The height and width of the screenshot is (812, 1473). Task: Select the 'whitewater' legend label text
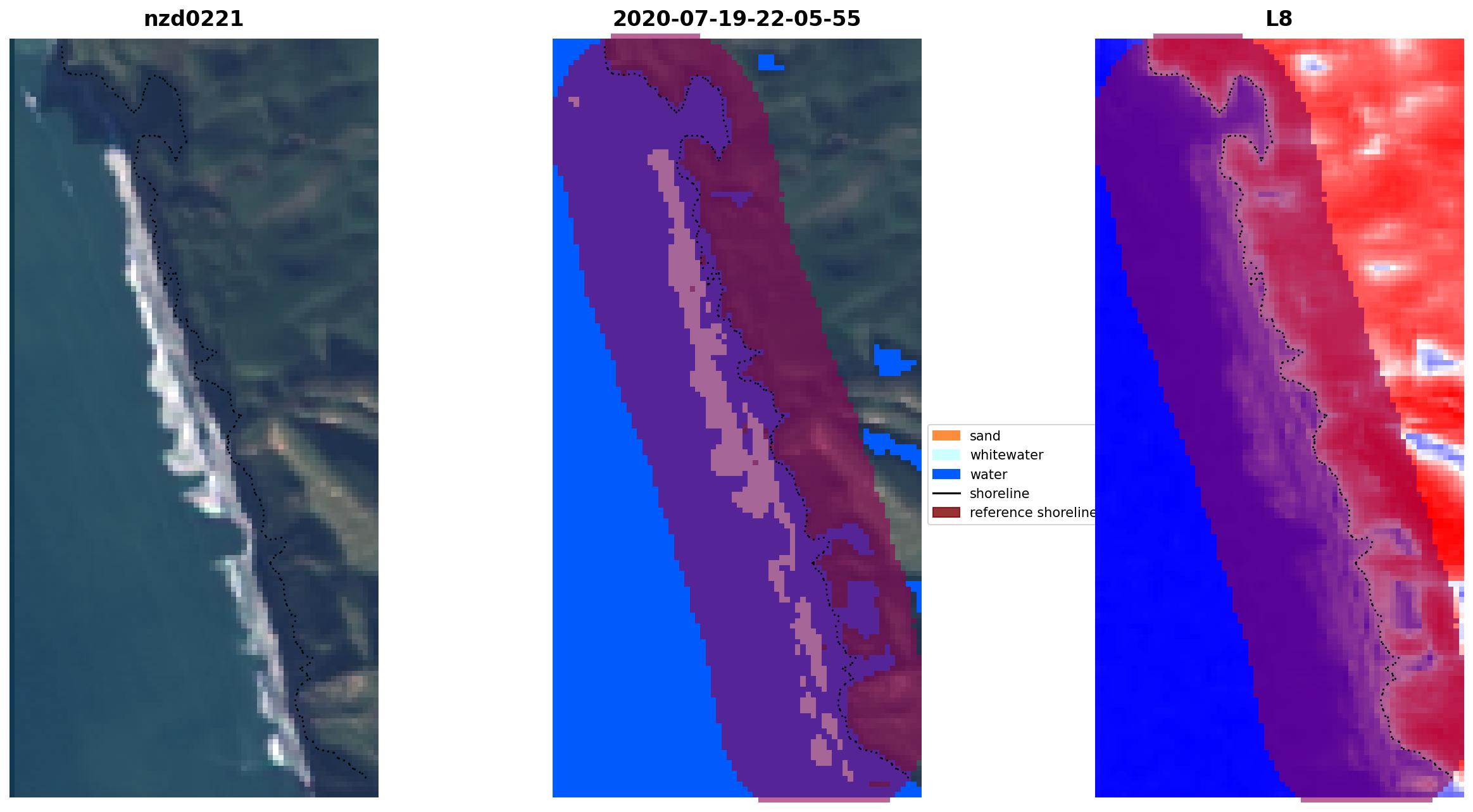point(1006,455)
